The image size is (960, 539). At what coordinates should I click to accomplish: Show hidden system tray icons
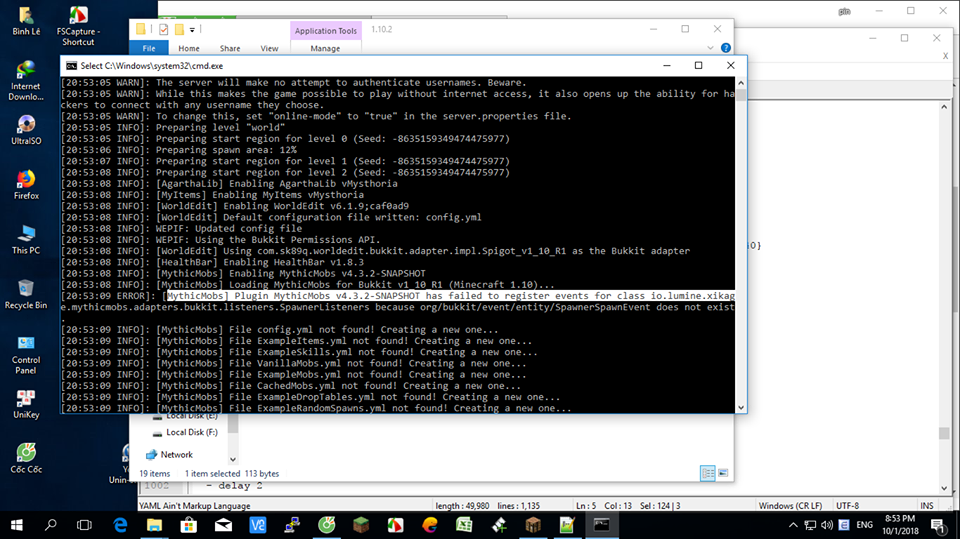coord(793,525)
